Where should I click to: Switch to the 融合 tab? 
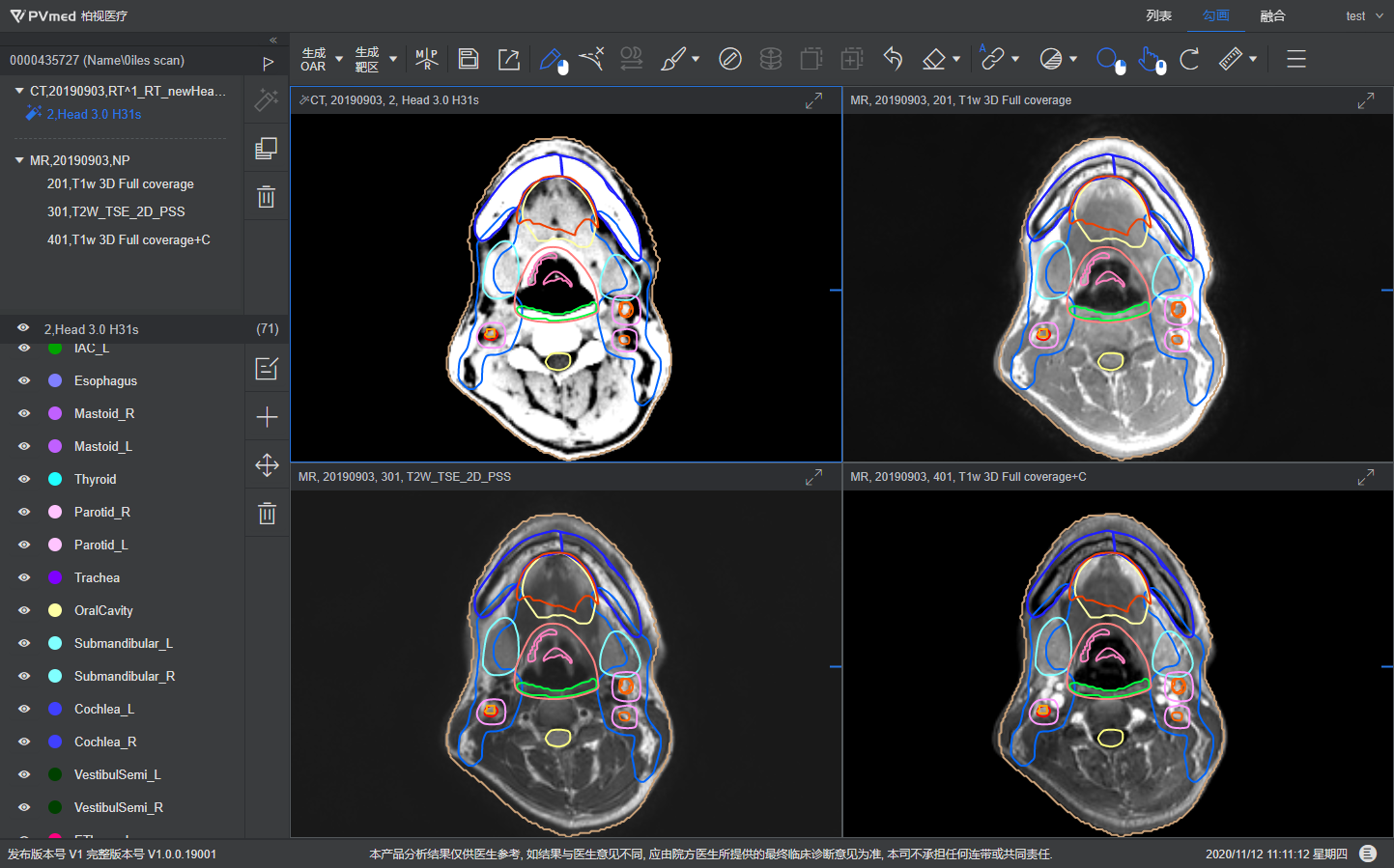(x=1272, y=15)
